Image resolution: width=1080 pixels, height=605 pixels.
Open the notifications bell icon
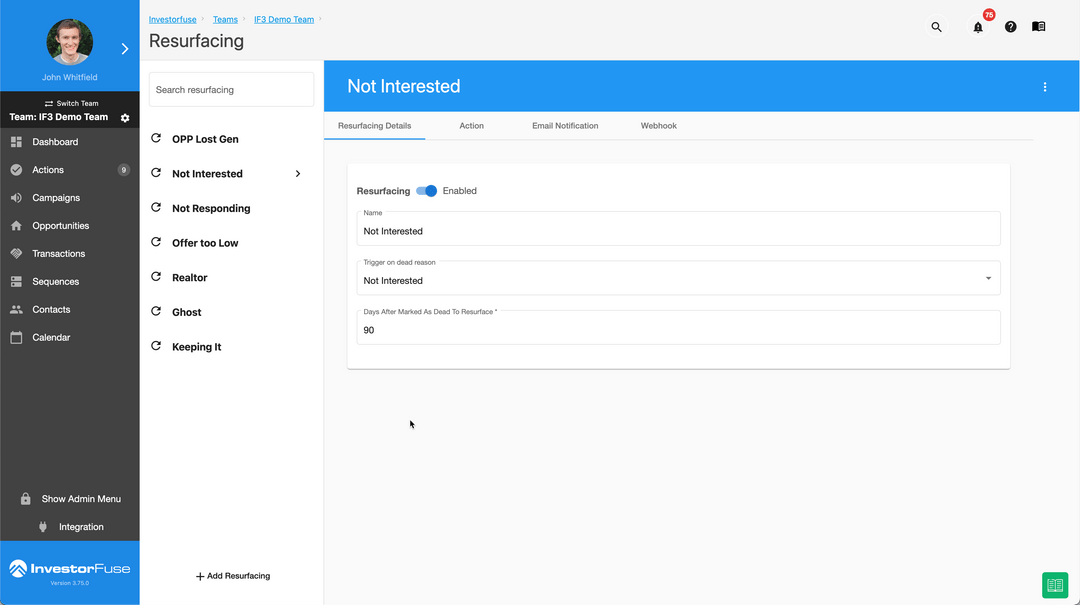point(978,28)
